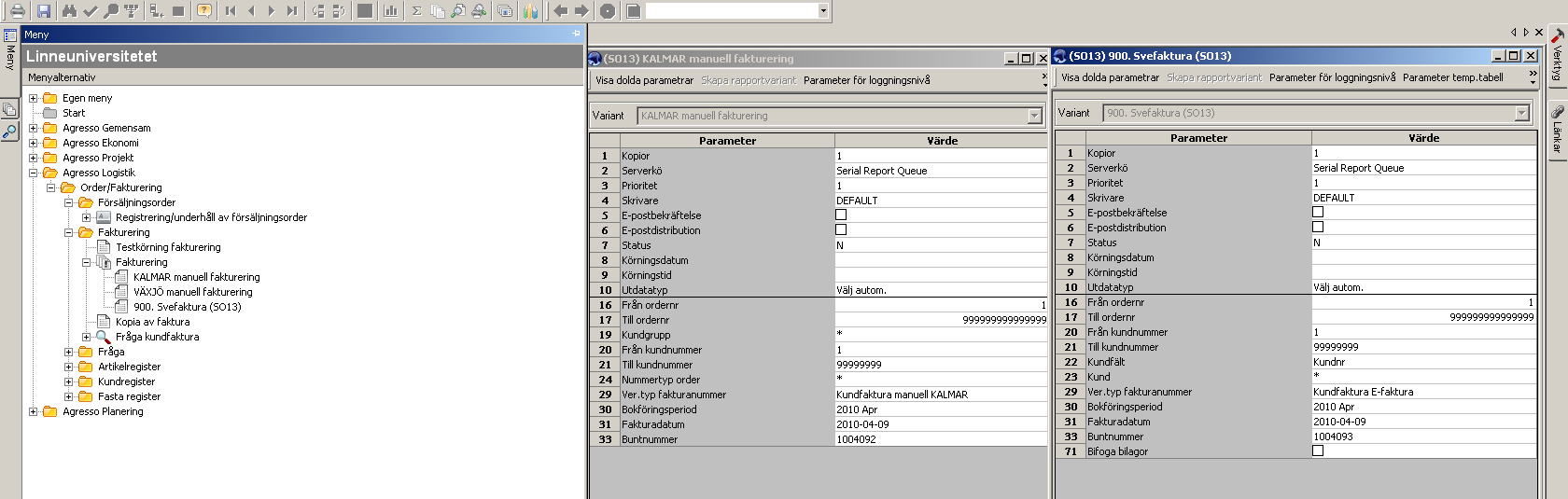Click the sidebar magnifier search icon
1568x499 pixels.
point(9,132)
